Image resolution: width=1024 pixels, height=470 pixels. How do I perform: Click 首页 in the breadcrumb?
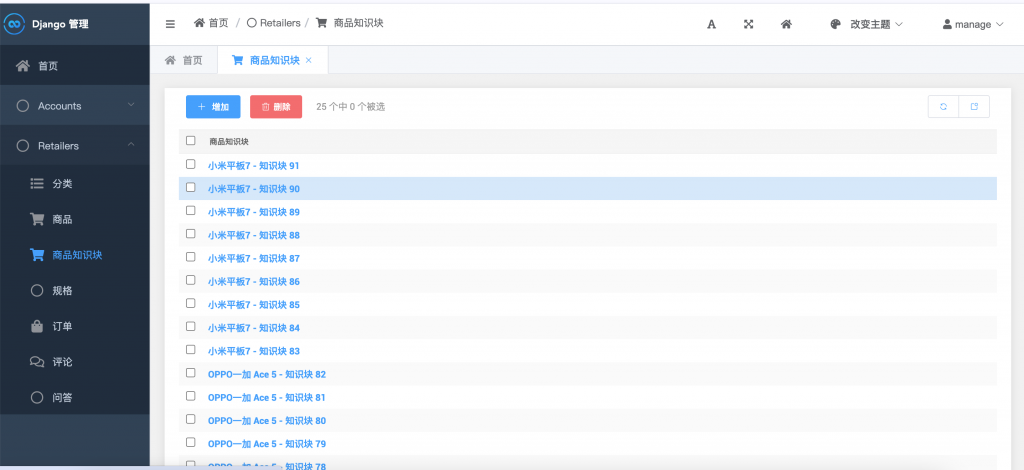coord(219,23)
